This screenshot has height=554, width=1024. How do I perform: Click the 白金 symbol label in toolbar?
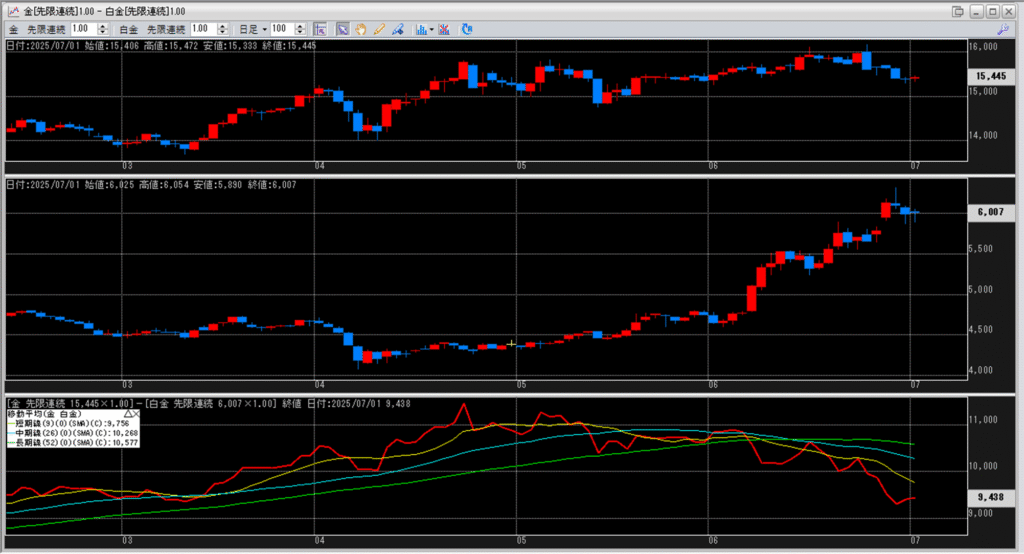tap(129, 29)
